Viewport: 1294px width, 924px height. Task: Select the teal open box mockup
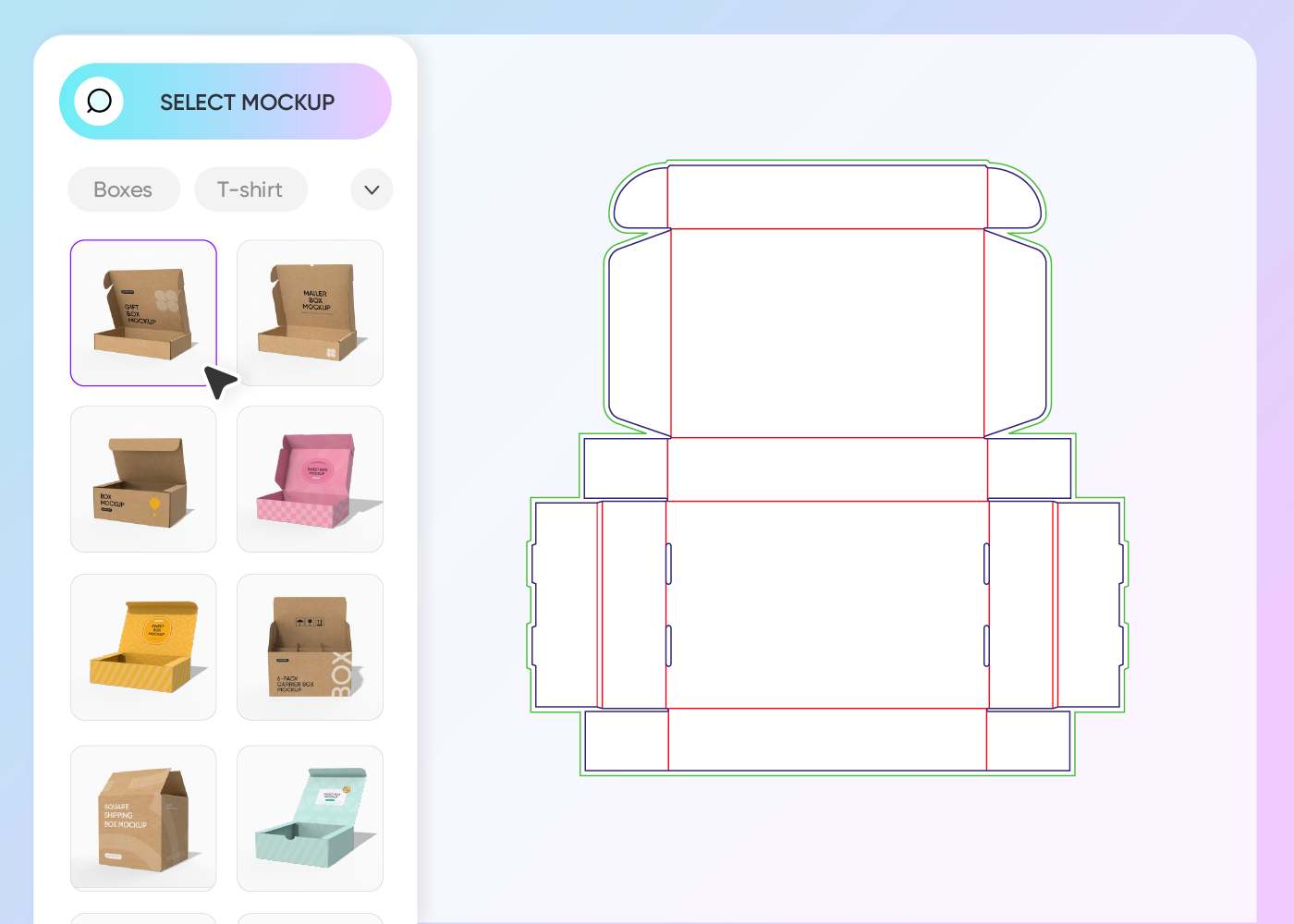[310, 818]
